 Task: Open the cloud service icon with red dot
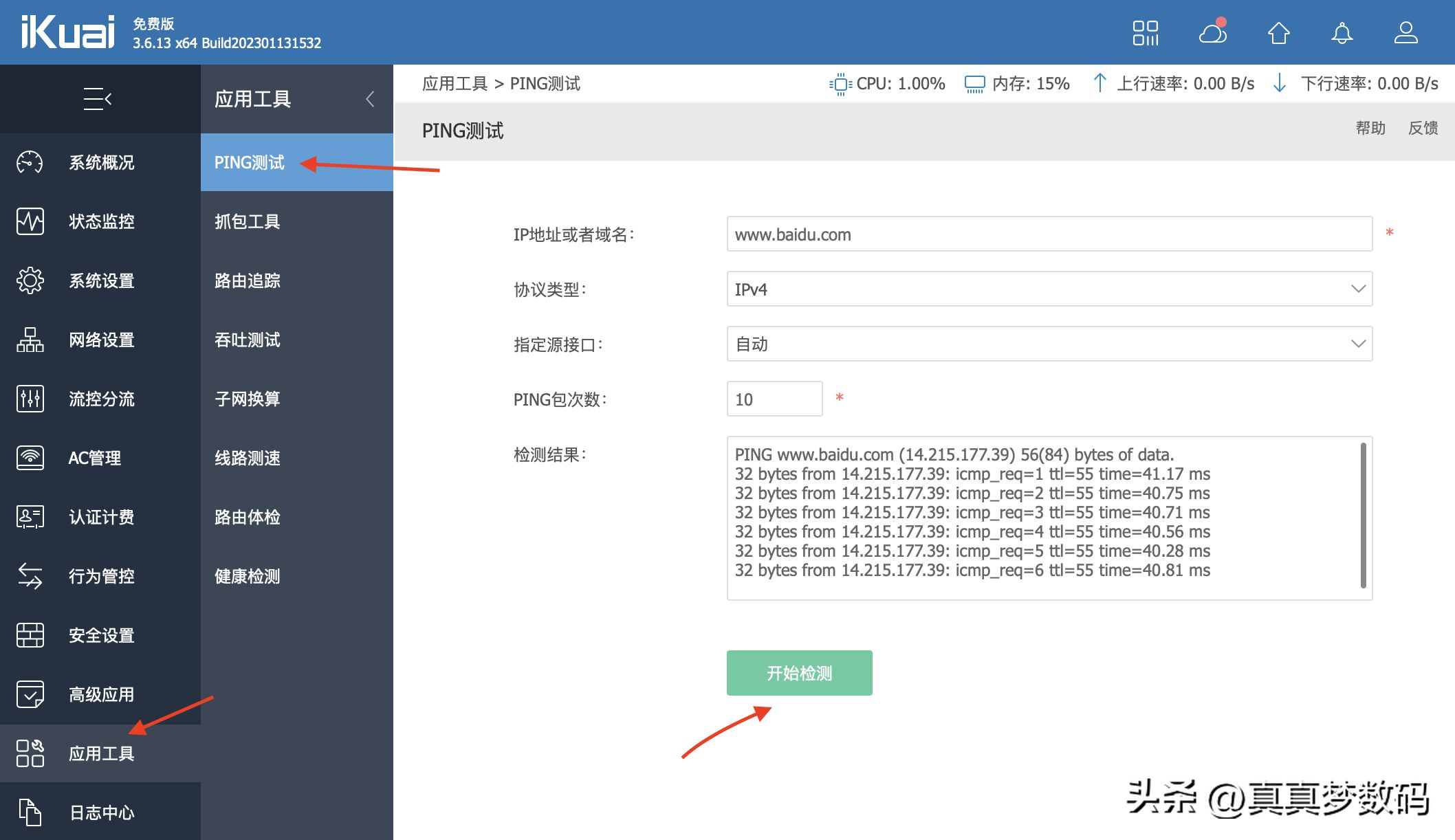click(x=1214, y=32)
